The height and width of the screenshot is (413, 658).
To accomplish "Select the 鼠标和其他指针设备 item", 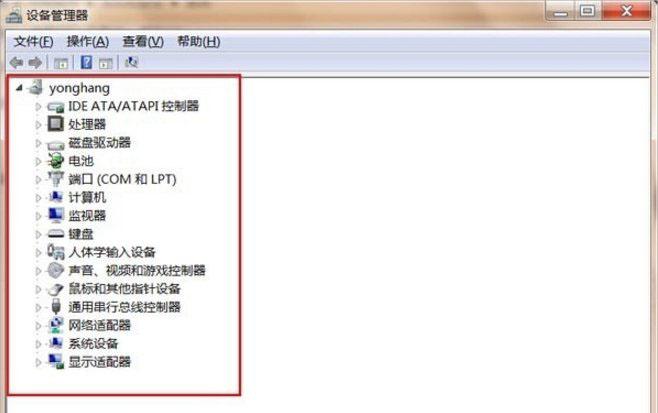I will click(x=124, y=289).
